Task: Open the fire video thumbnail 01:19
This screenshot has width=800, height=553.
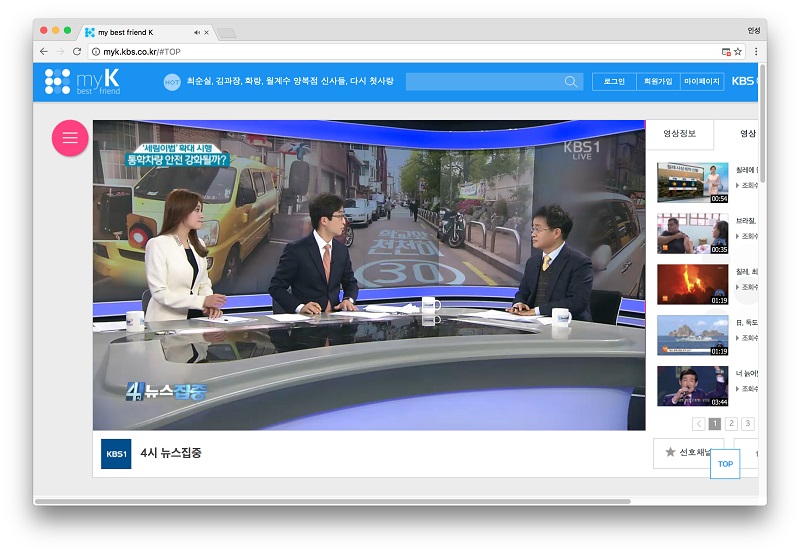Action: [x=692, y=284]
